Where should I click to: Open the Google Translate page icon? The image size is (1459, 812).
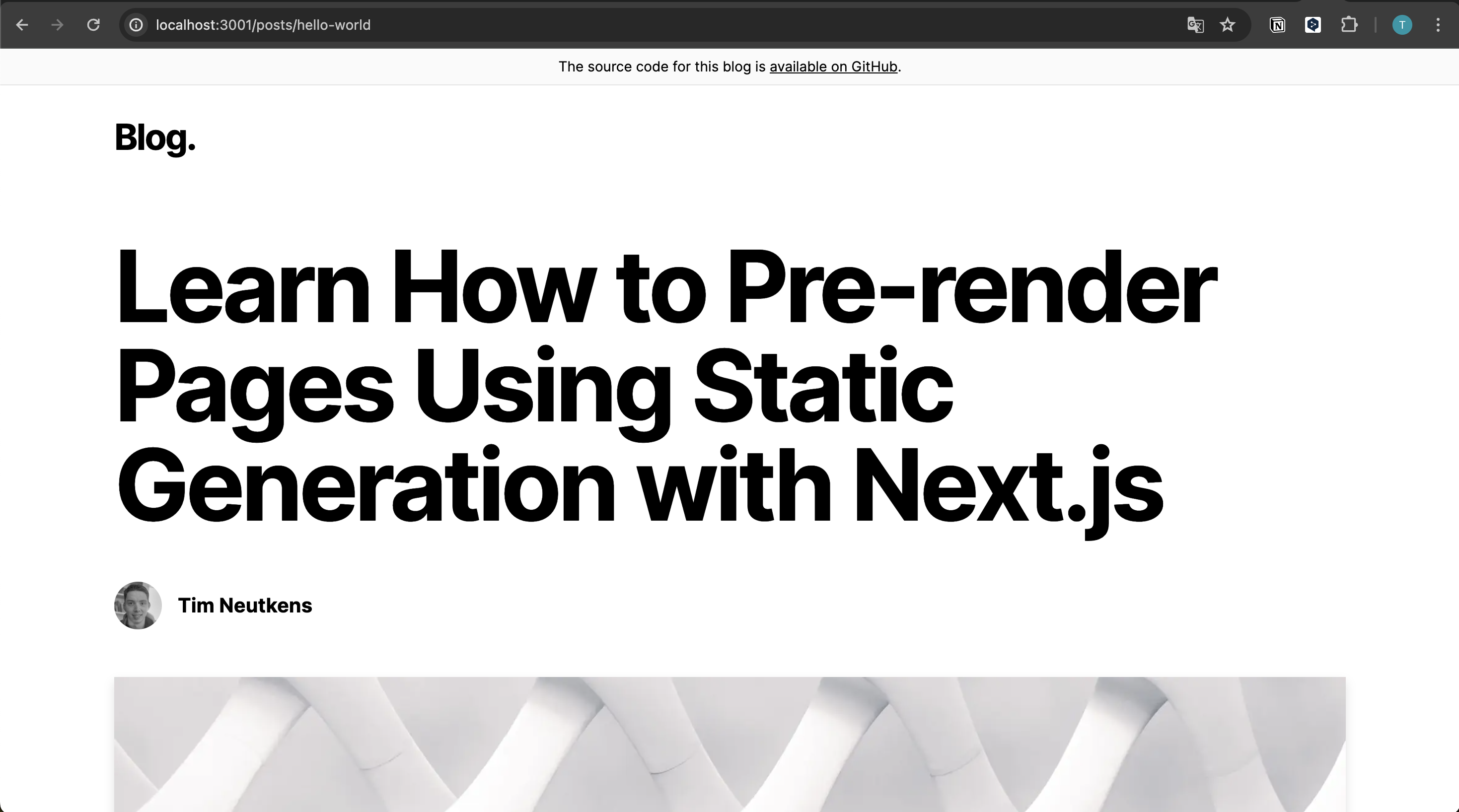coord(1195,25)
